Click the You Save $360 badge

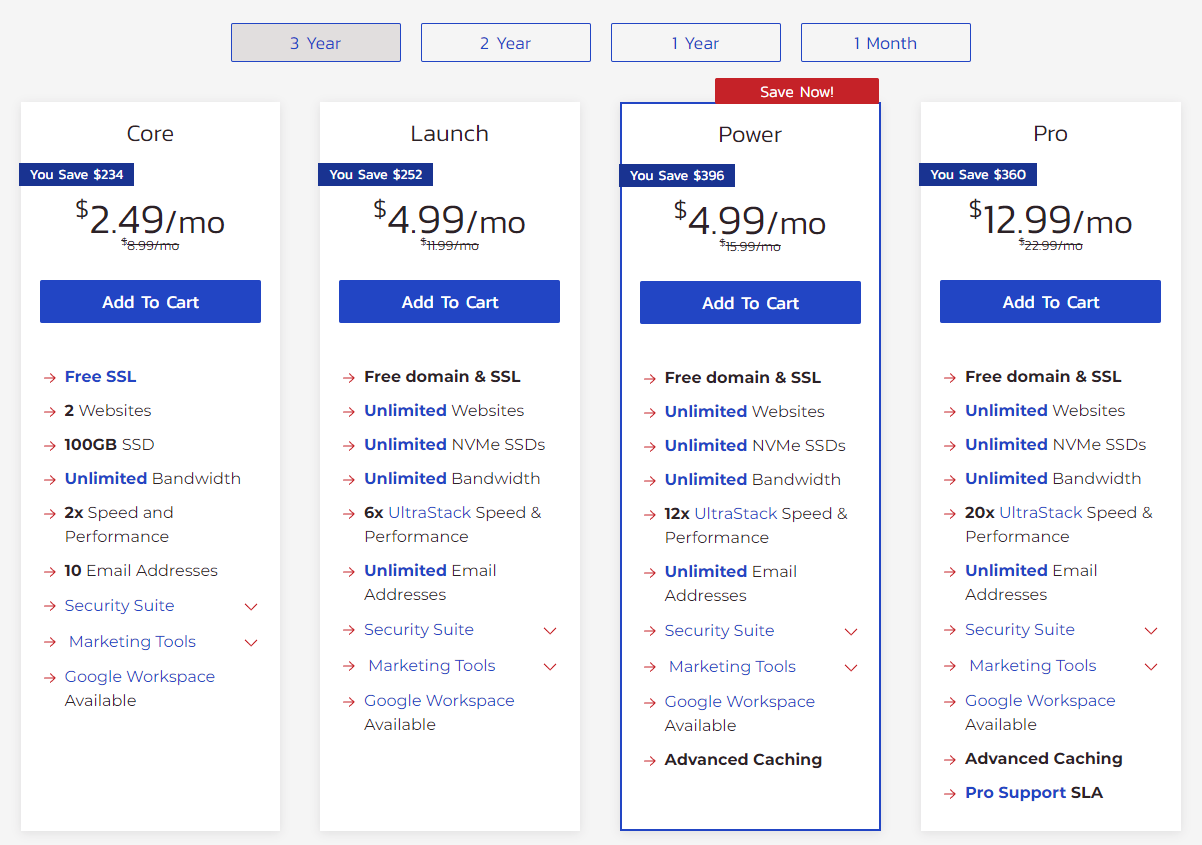pyautogui.click(x=977, y=174)
